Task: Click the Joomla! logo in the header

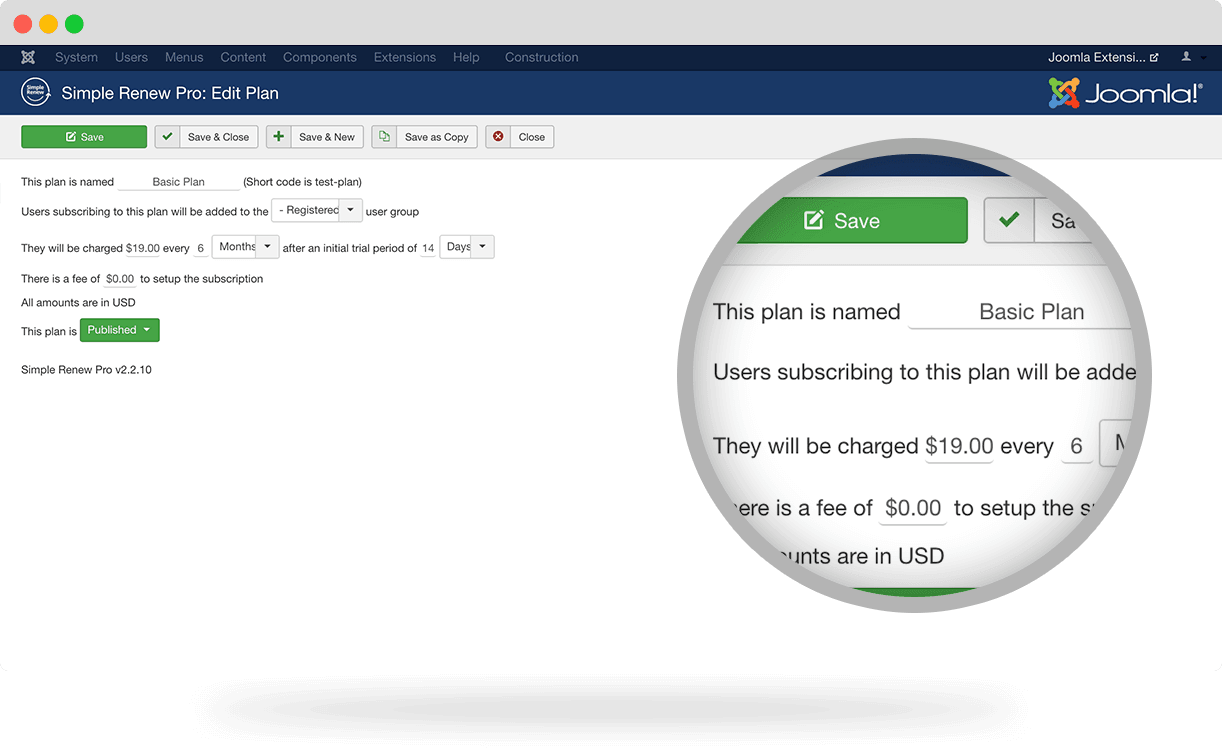Action: coord(1125,93)
